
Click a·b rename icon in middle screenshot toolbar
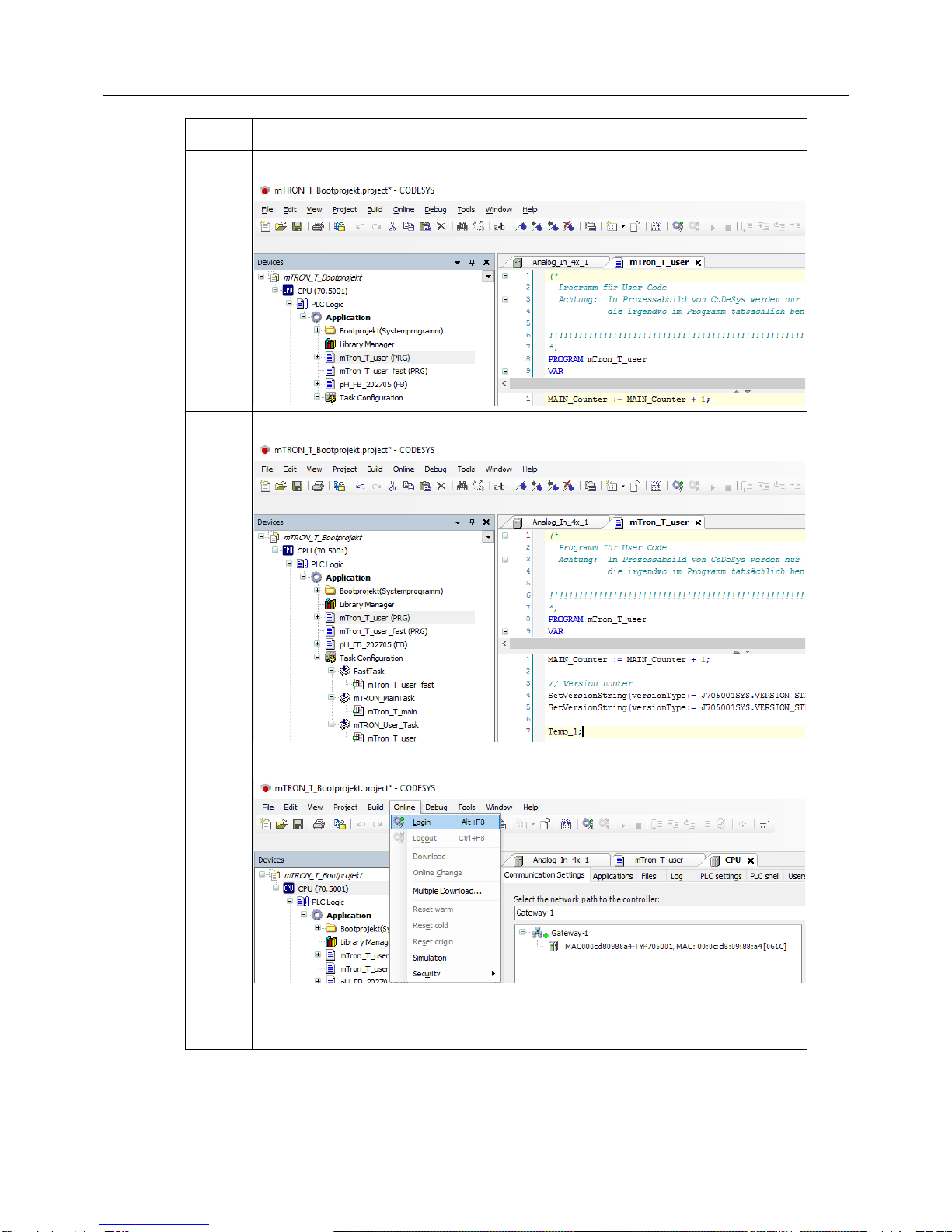[x=499, y=487]
